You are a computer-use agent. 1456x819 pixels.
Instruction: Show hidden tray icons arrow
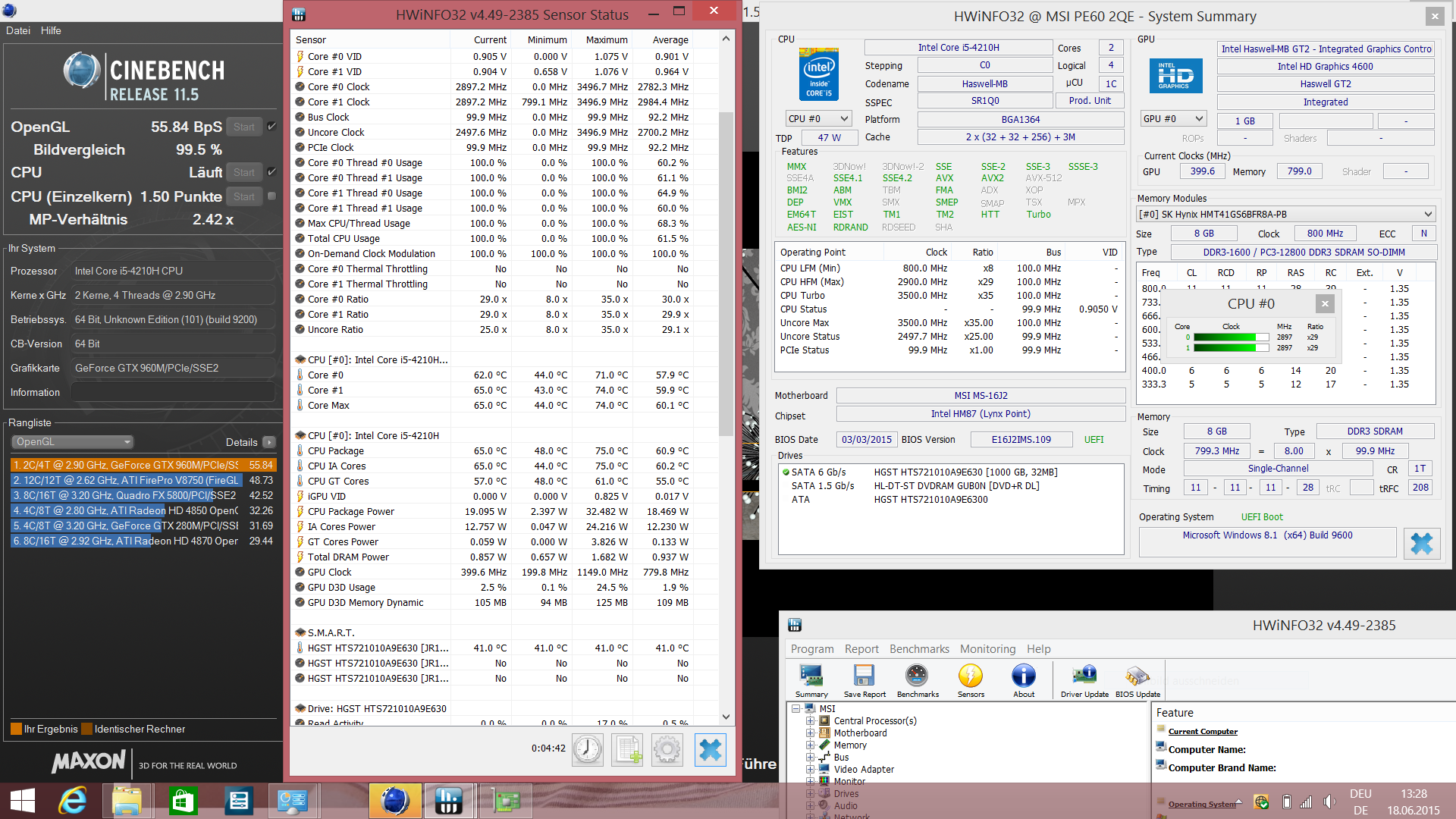[1239, 802]
